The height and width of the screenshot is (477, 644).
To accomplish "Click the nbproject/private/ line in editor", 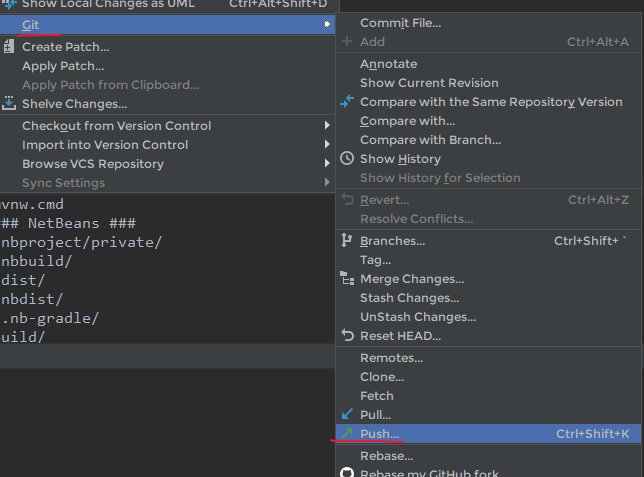I will coord(81,242).
